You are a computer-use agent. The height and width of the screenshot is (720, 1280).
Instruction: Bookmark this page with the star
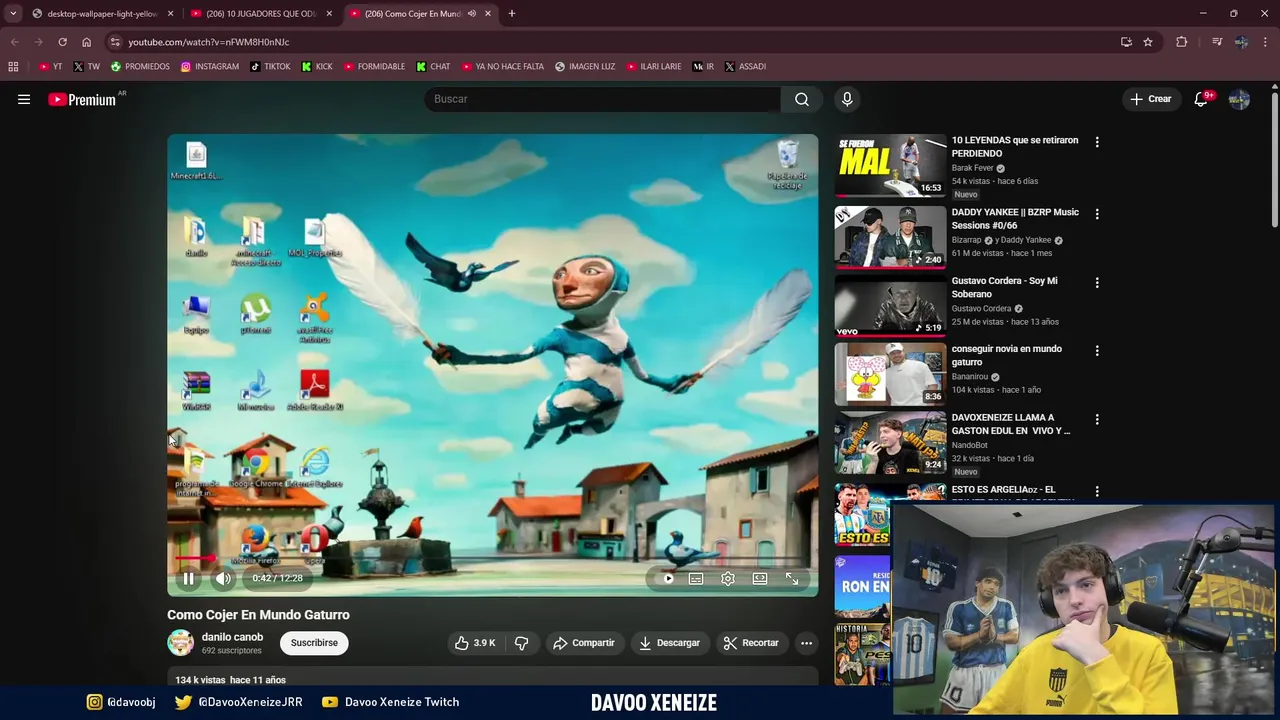pyautogui.click(x=1148, y=42)
